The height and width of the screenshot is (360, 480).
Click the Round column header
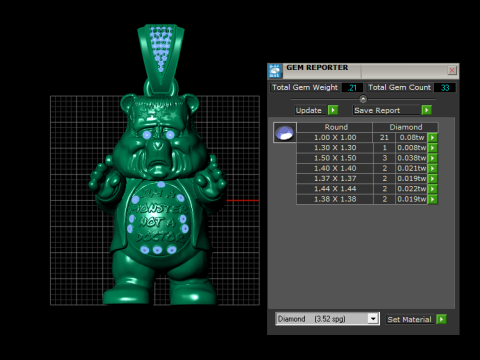(x=335, y=127)
